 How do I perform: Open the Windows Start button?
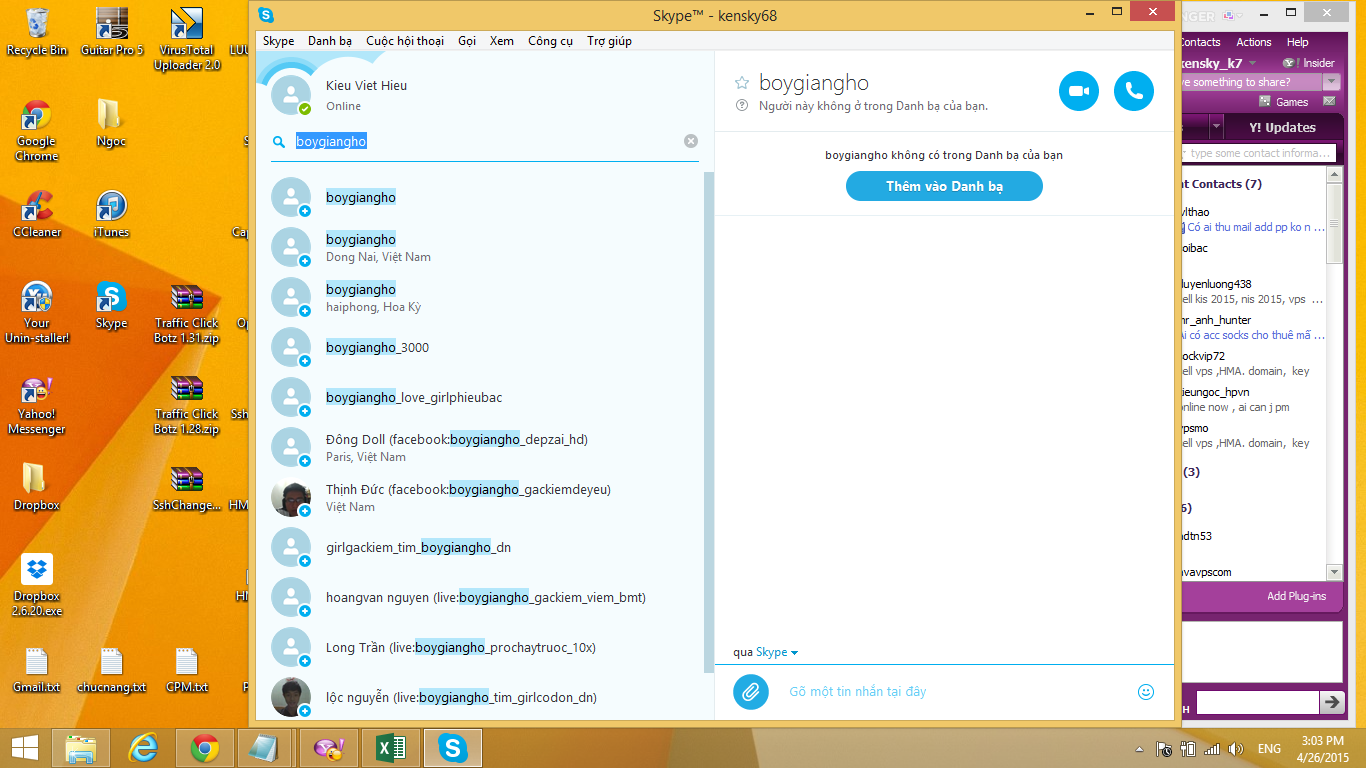tap(25, 747)
